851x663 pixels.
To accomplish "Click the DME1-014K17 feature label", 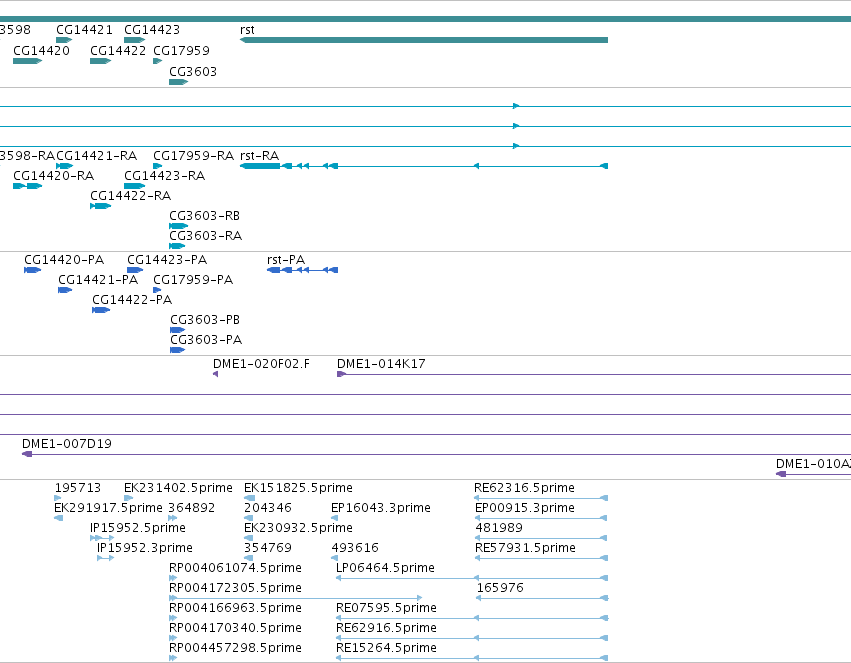I will coord(381,364).
